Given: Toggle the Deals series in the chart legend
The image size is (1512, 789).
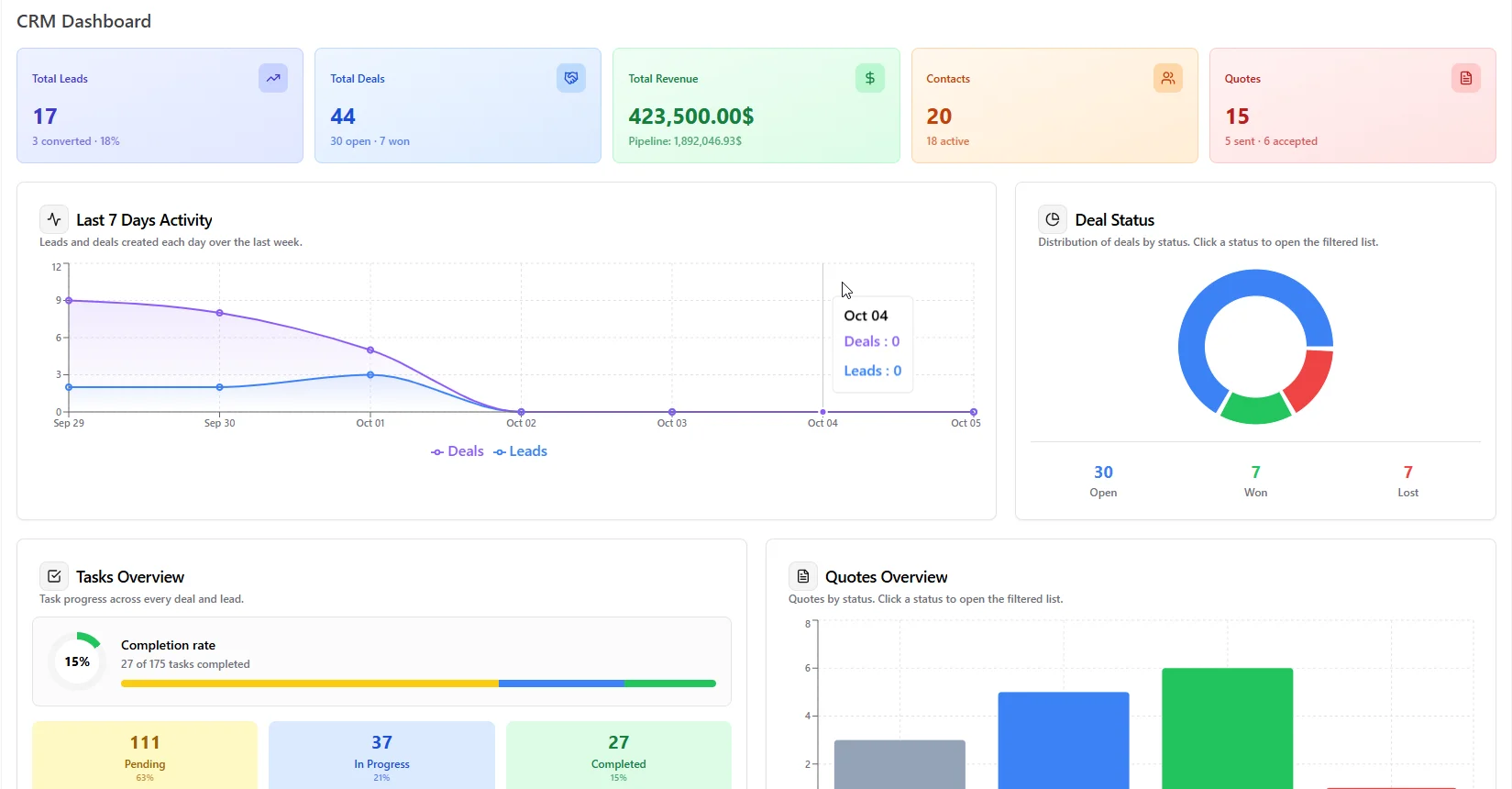Looking at the screenshot, I should click(x=458, y=451).
